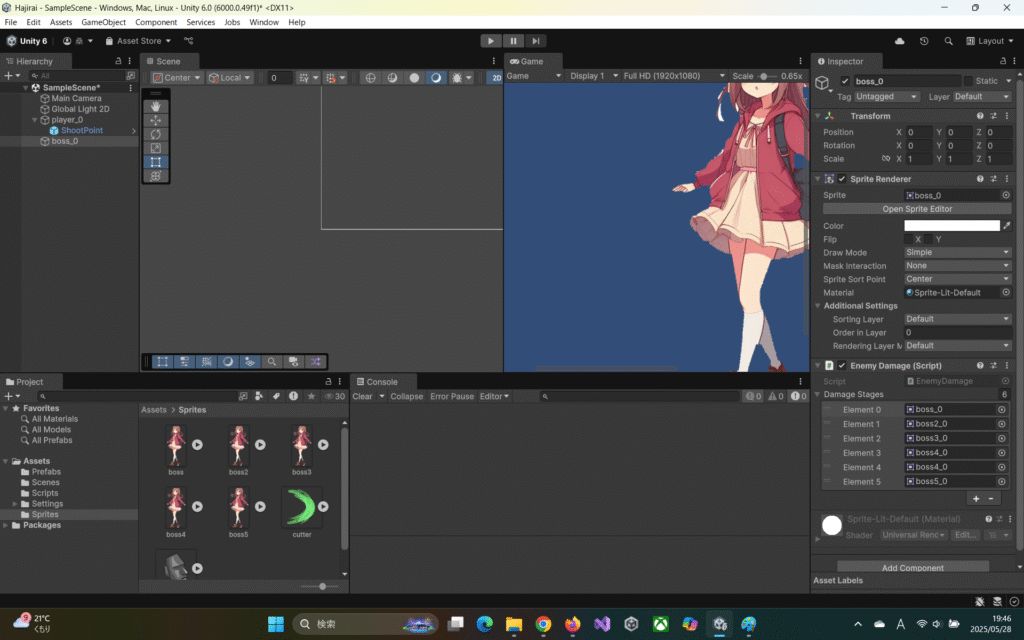Open the Game view kebab menu
1024x640 pixels.
pos(801,61)
